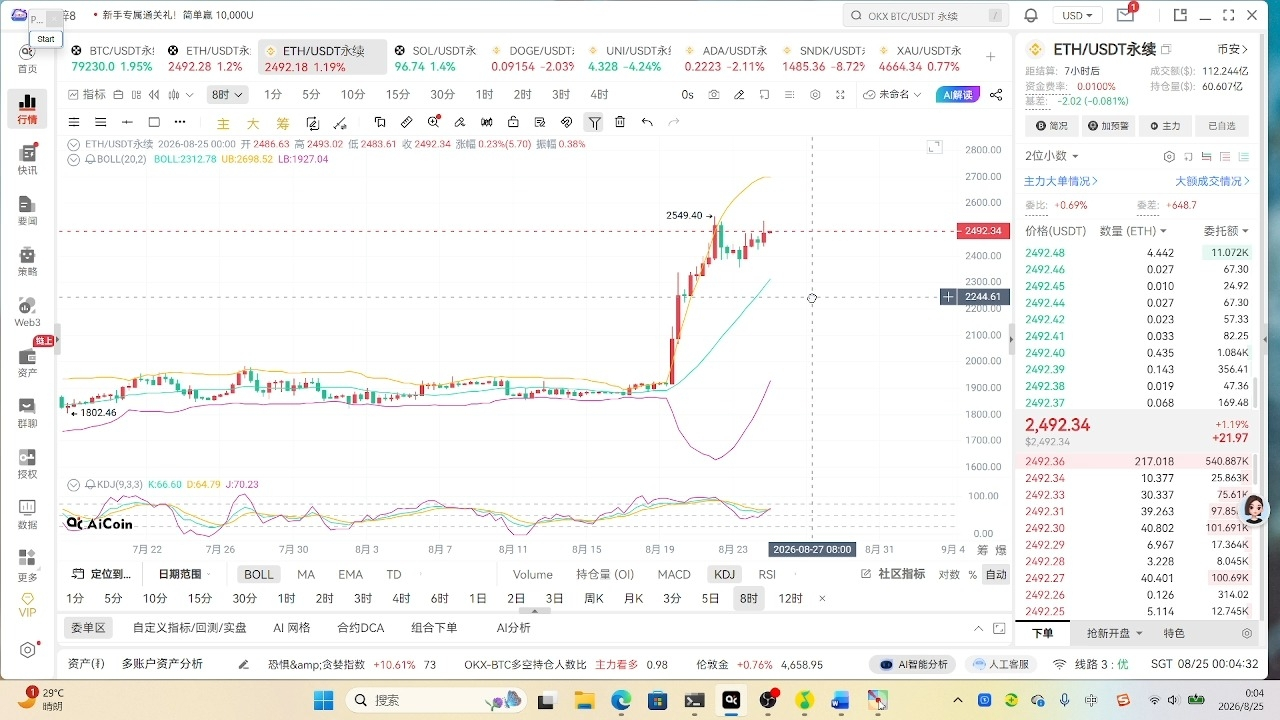
Task: Open the 快讯 news flash sidebar icon
Action: click(27, 160)
